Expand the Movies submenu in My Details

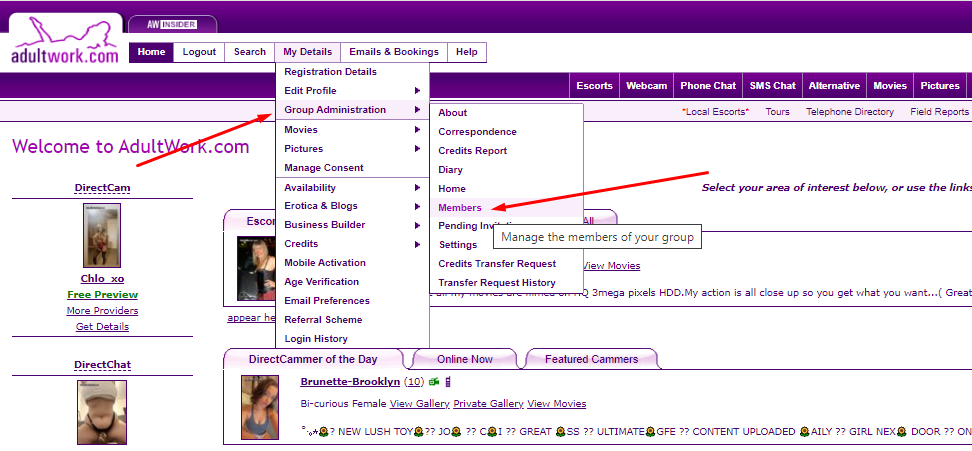[352, 130]
